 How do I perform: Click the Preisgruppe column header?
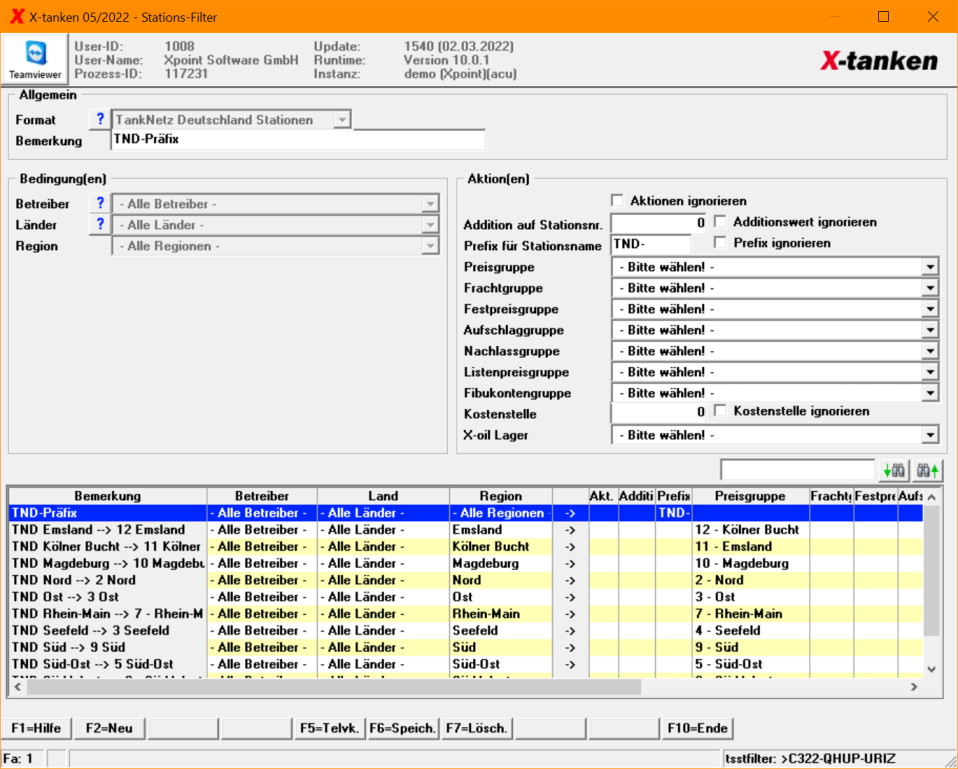(750, 496)
